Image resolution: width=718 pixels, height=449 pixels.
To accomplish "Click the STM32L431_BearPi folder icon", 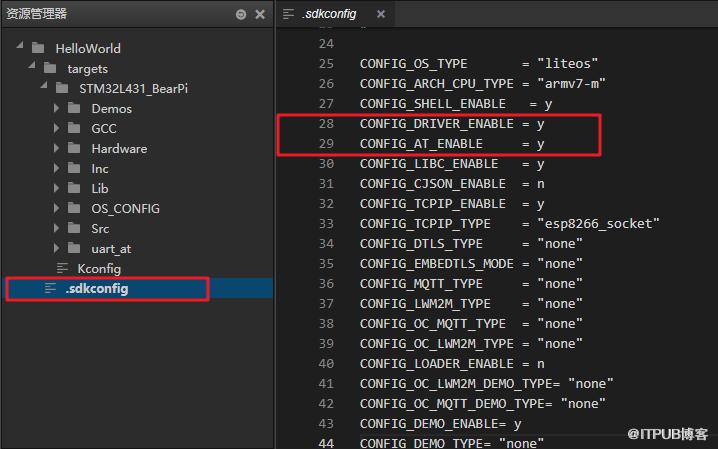I will click(62, 88).
